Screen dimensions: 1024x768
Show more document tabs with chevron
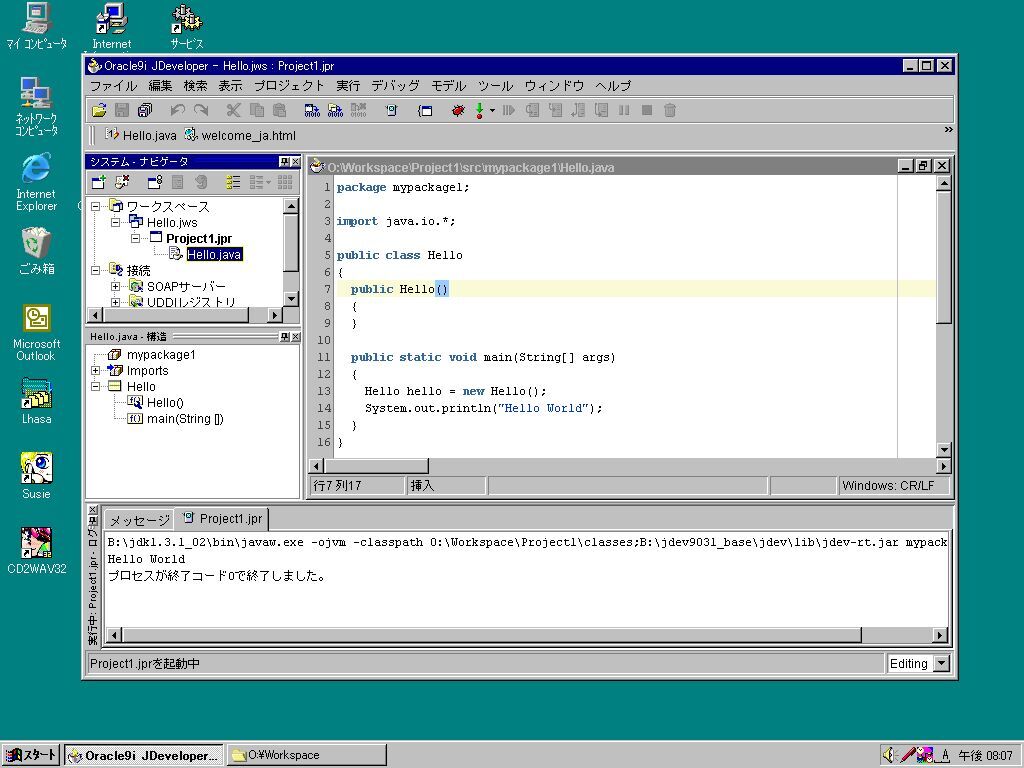[x=948, y=130]
